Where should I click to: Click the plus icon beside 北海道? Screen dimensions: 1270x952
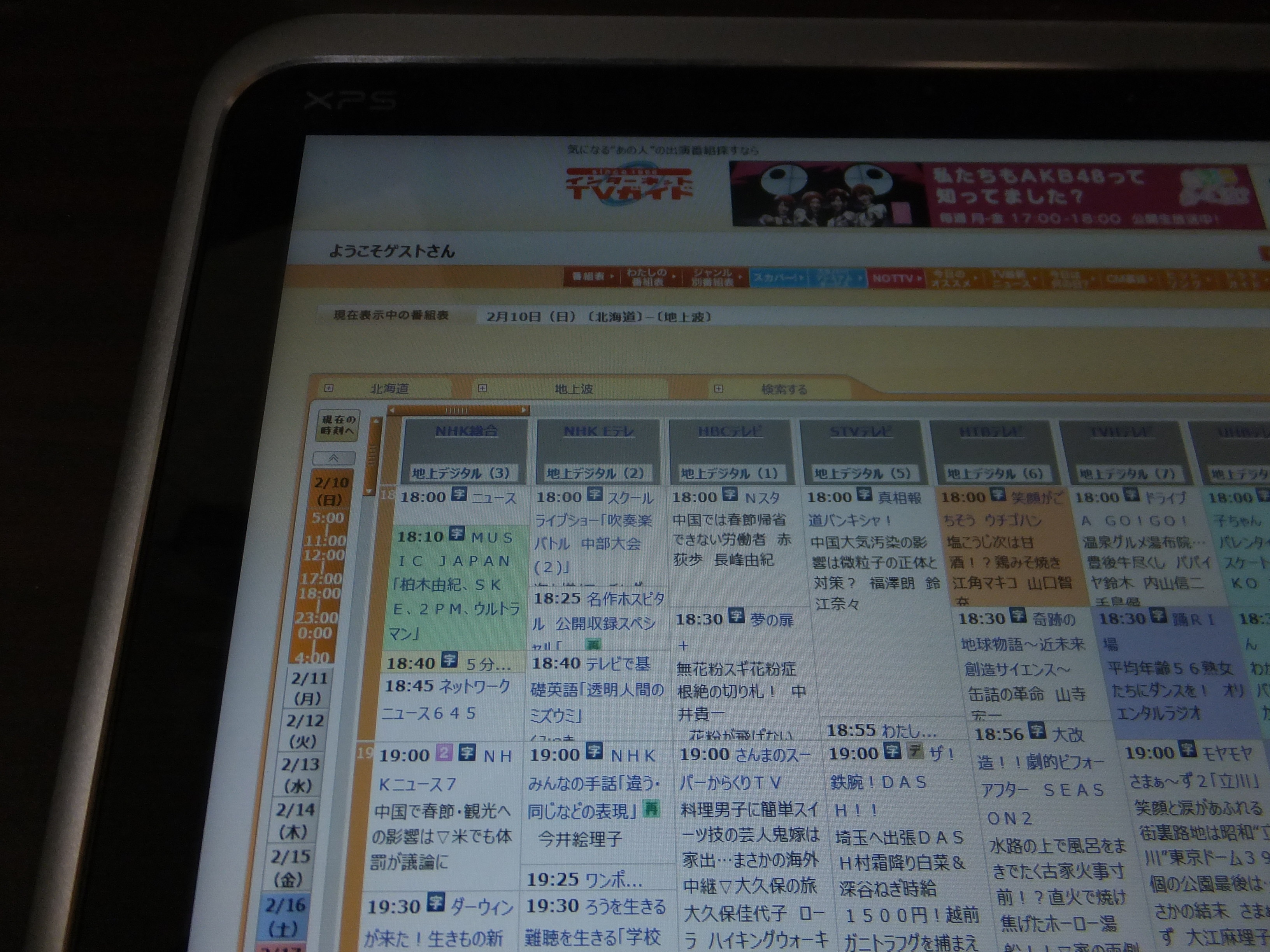pyautogui.click(x=328, y=388)
